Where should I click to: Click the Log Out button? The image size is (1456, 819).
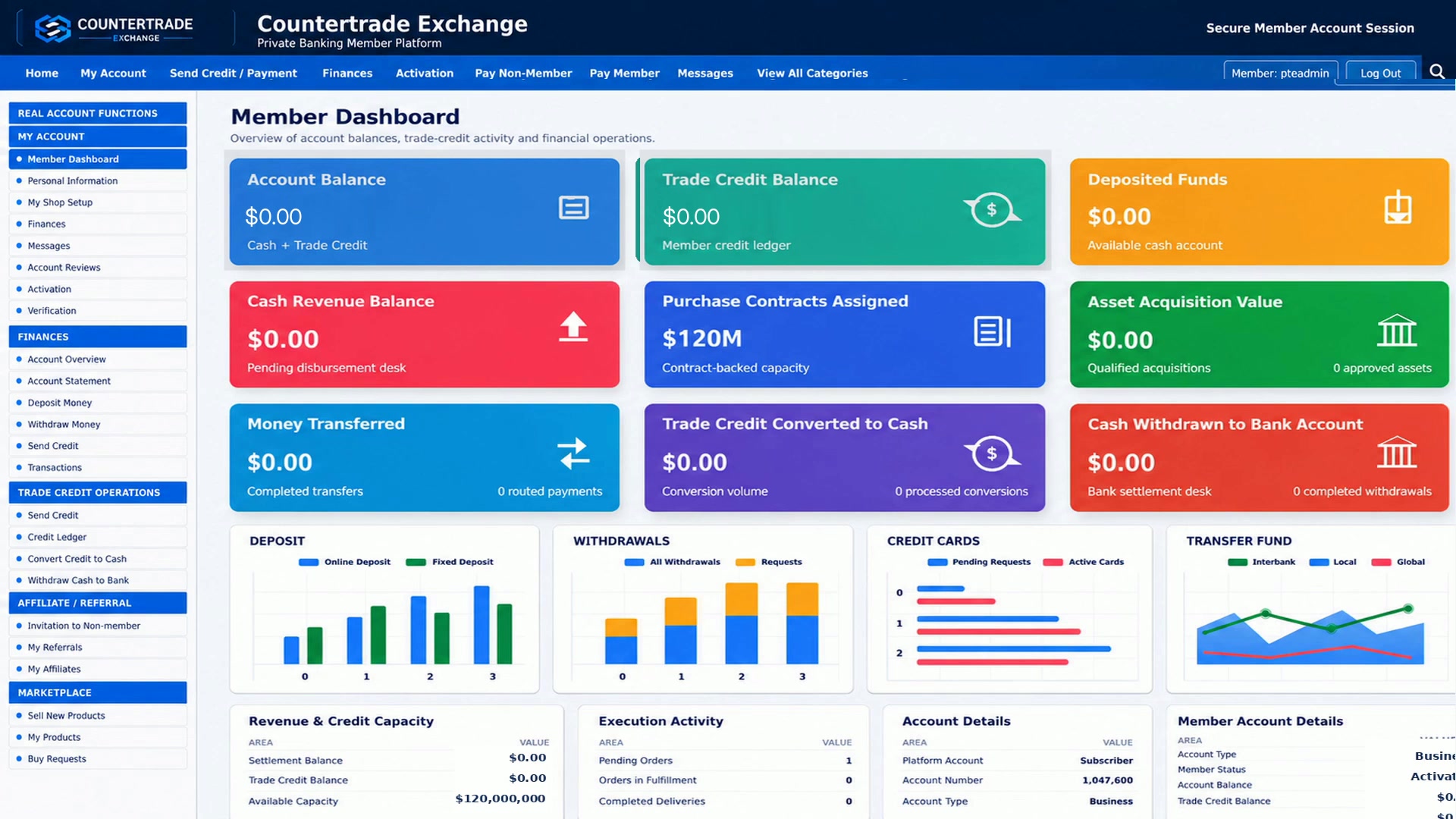(x=1380, y=73)
